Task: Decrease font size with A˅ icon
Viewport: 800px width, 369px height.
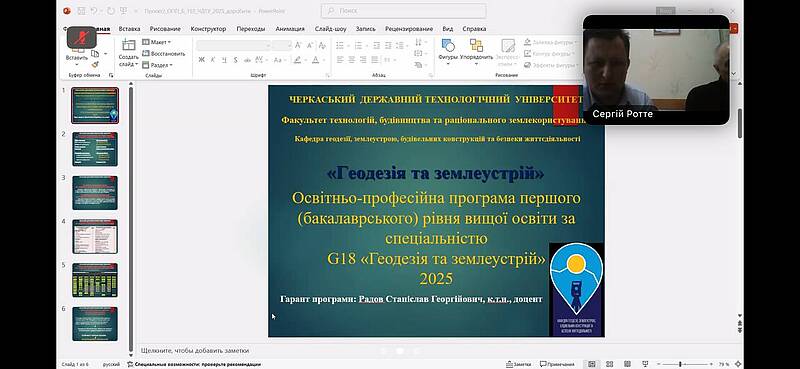Action: [x=309, y=46]
